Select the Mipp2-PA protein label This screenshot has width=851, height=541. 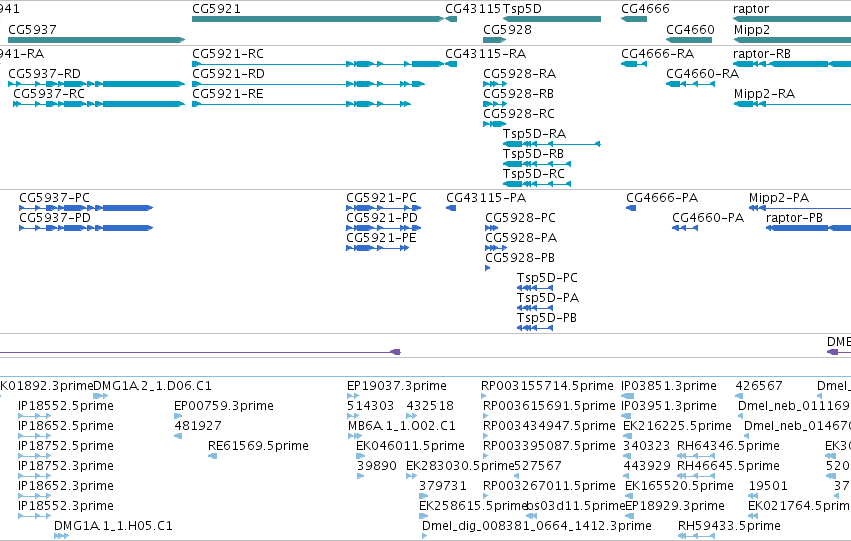click(x=779, y=198)
